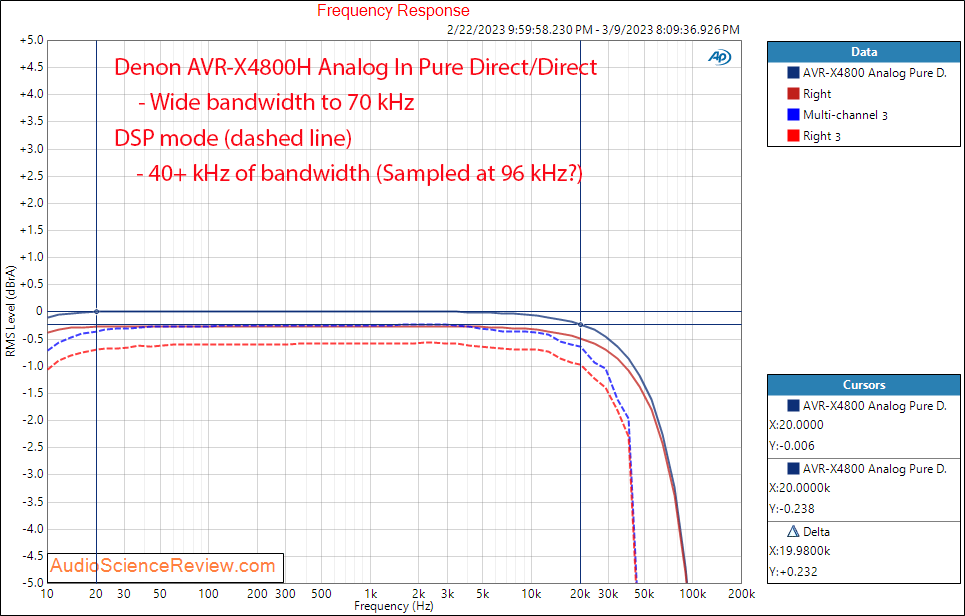
Task: Click the '1k' x-axis tick label
Action: point(370,594)
